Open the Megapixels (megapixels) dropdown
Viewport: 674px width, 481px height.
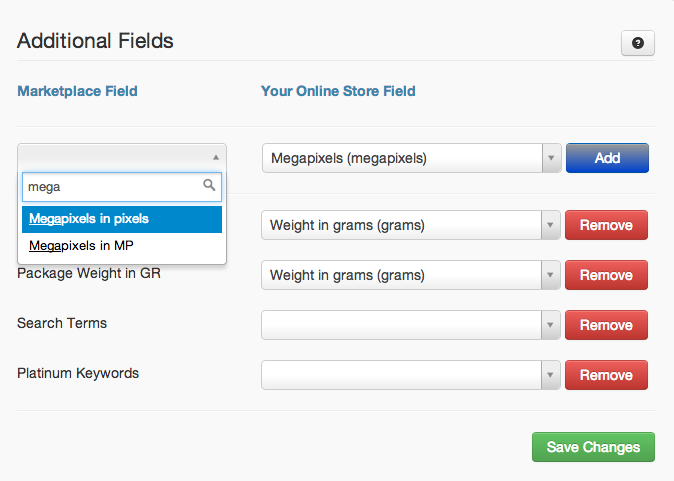[412, 158]
